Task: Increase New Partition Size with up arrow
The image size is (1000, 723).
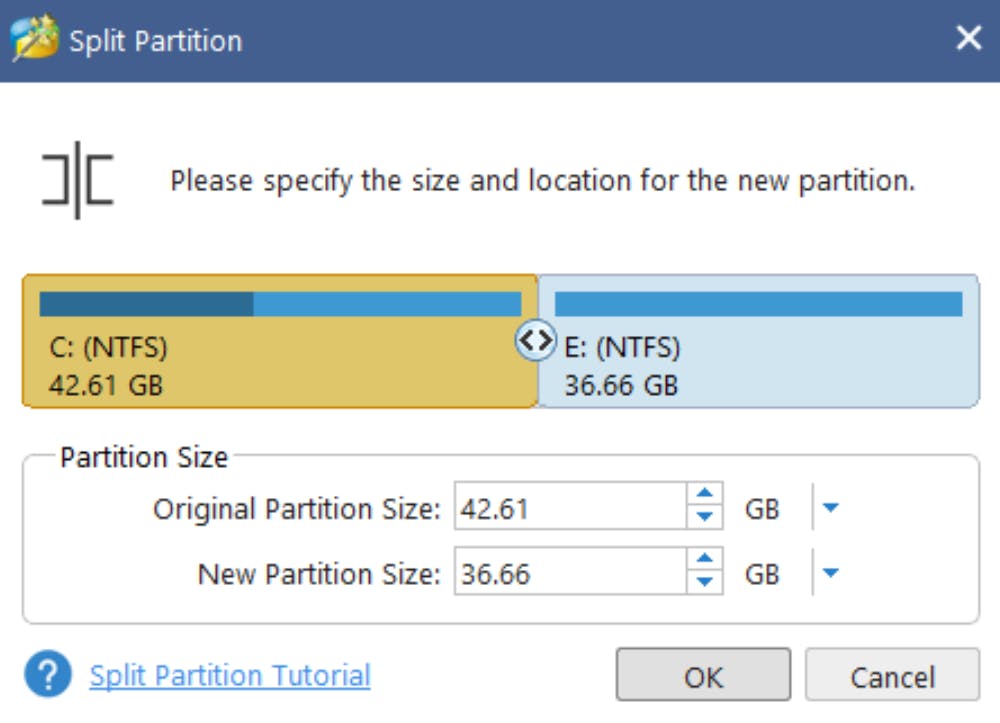Action: 706,560
